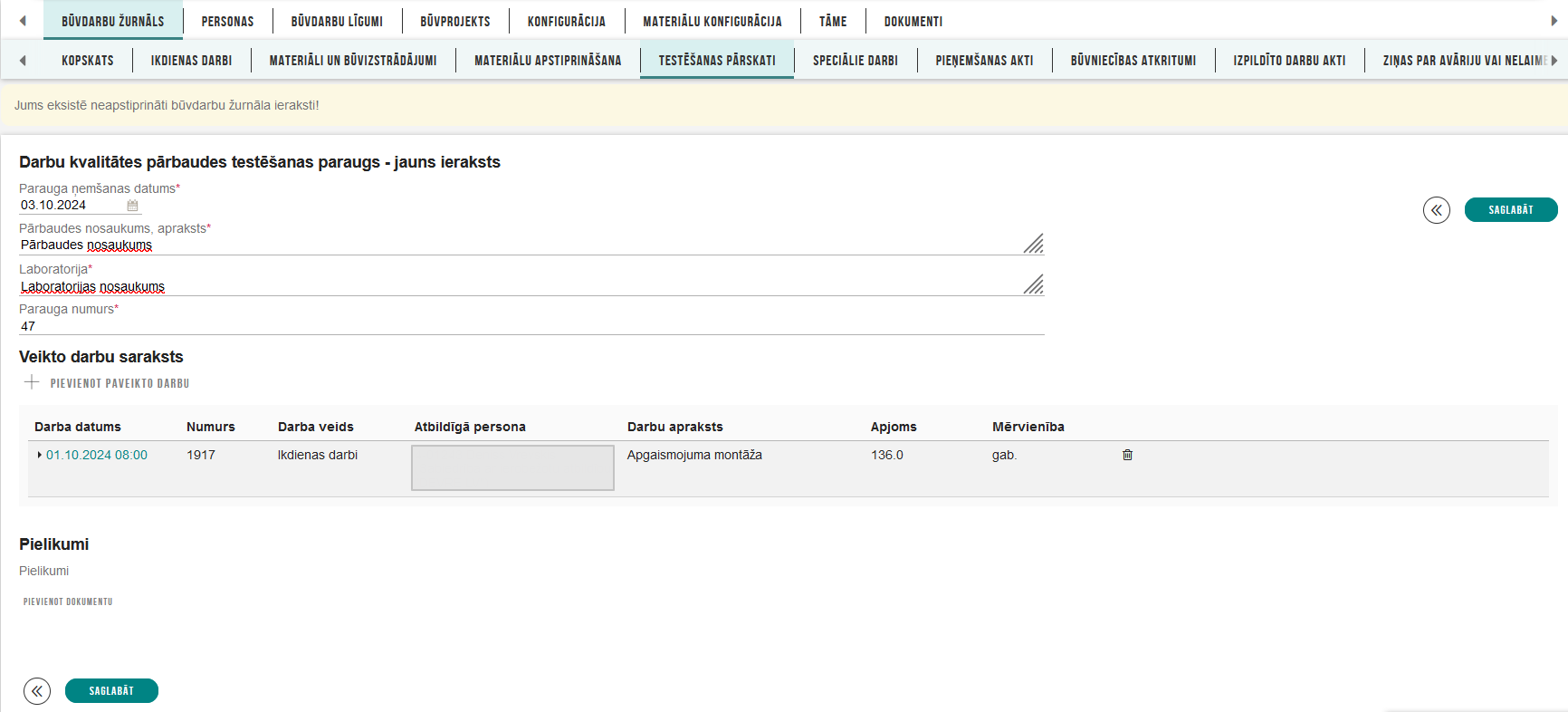
Task: Click the top-right back double-chevron button
Action: point(1437,210)
